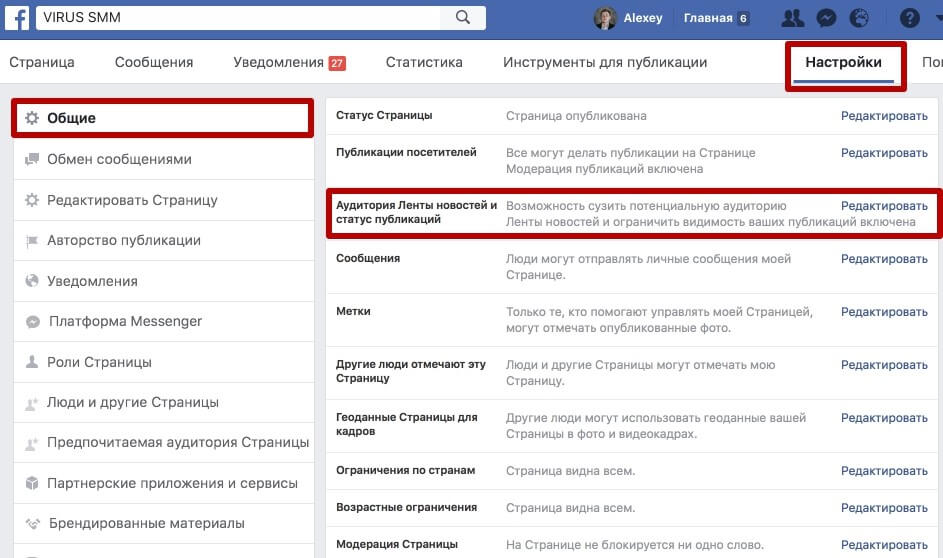Image resolution: width=943 pixels, height=558 pixels.
Task: Open Роли Страницы settings
Action: pyautogui.click(x=164, y=362)
